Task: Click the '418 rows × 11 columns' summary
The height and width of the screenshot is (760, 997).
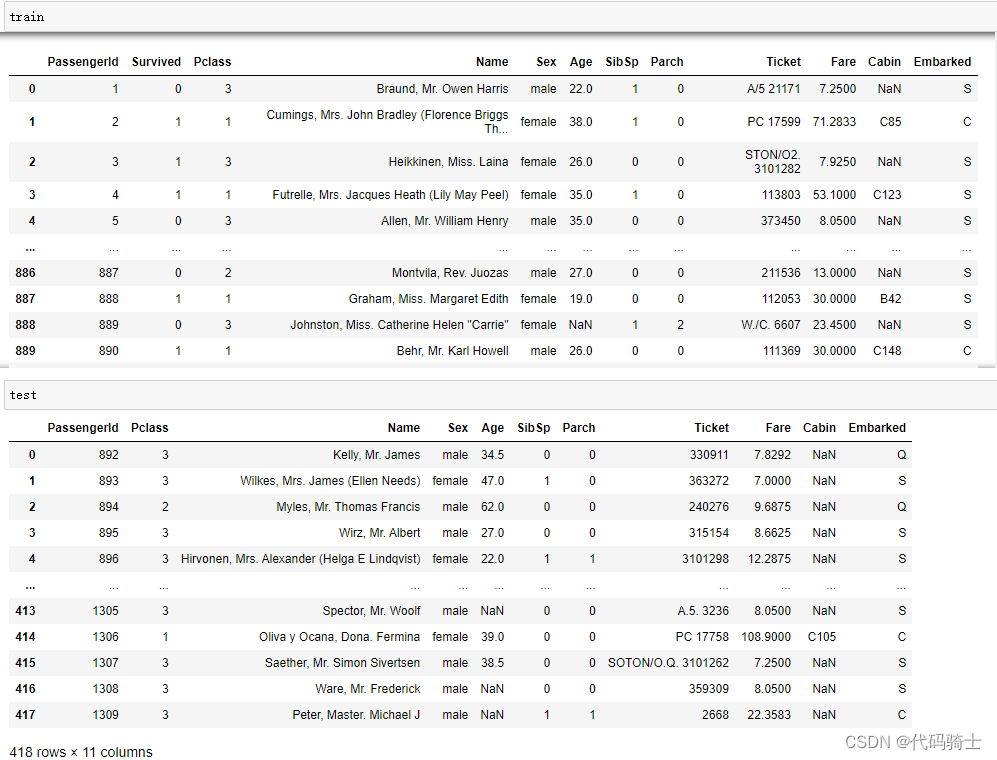Action: pyautogui.click(x=81, y=752)
